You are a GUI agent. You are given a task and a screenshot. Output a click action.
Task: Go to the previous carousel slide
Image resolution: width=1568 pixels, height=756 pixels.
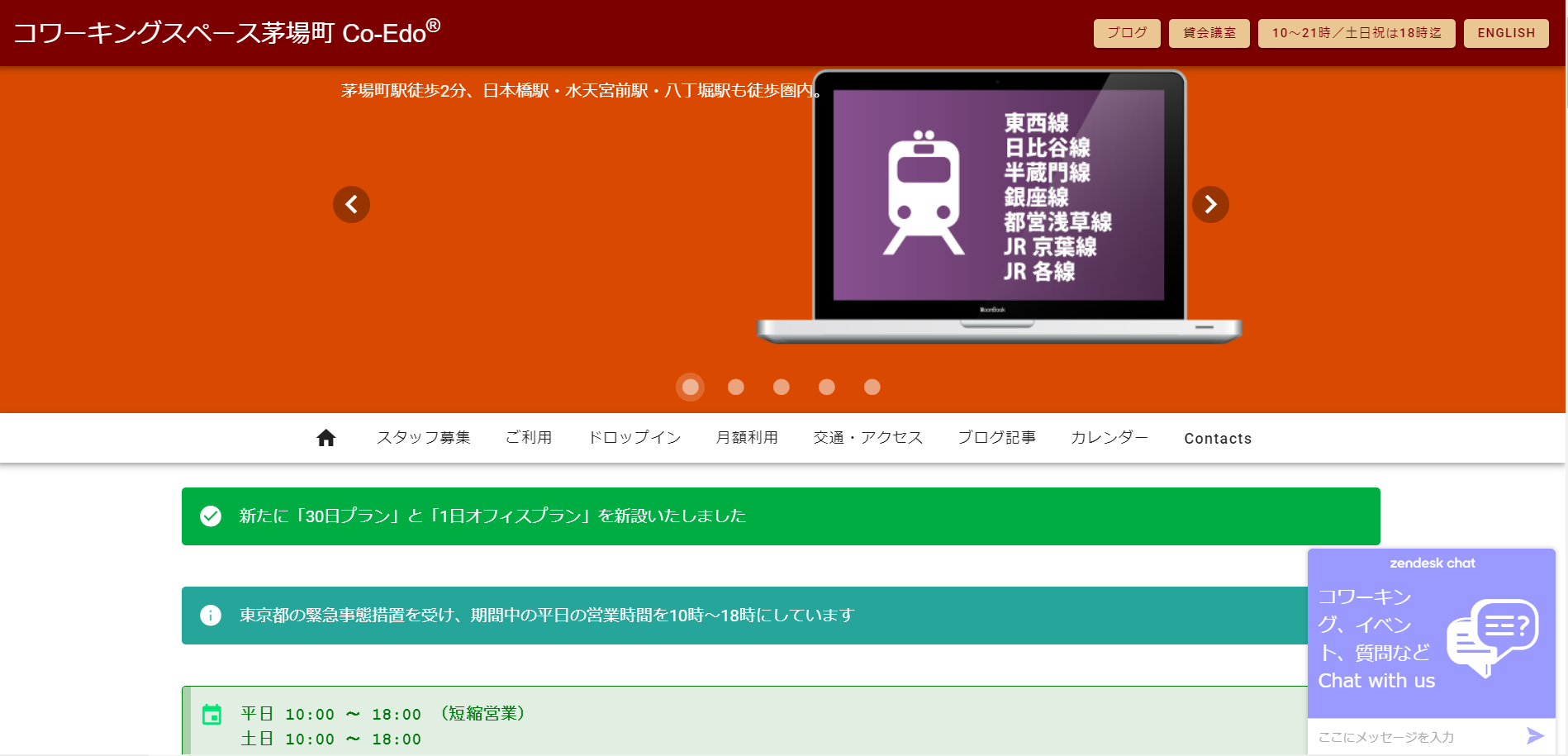click(351, 204)
